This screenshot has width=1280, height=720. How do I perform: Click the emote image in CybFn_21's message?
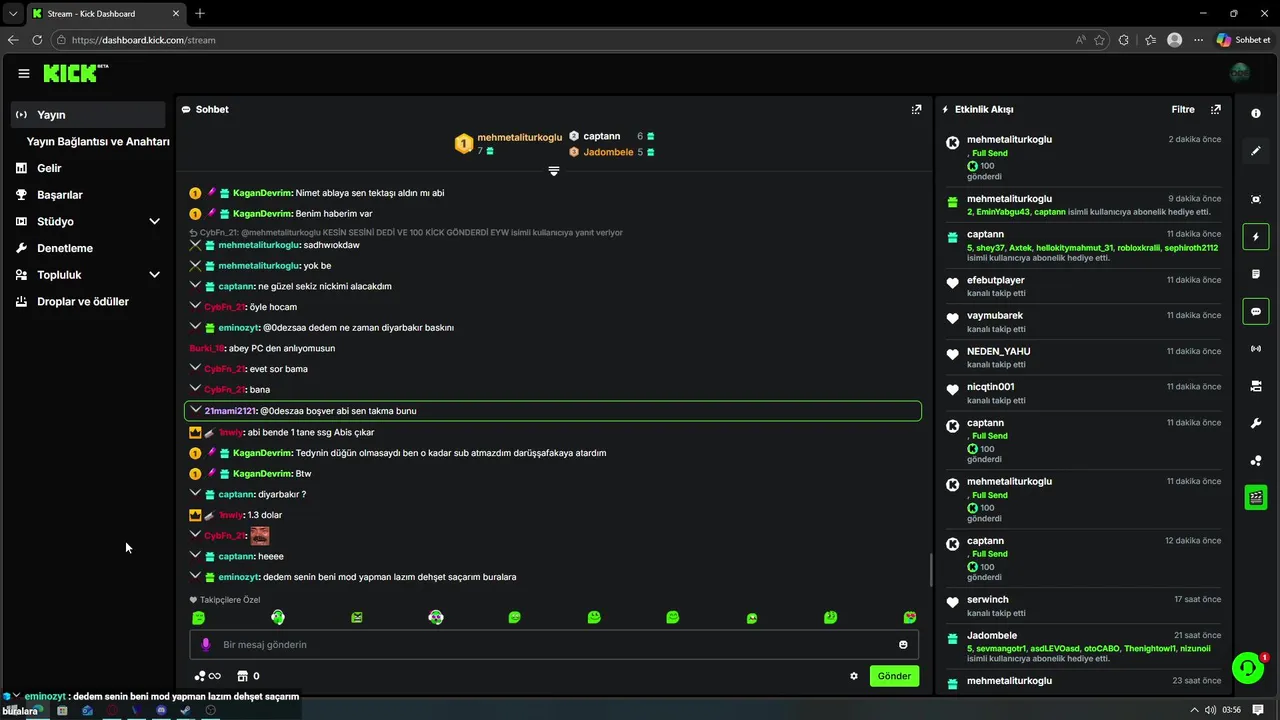[259, 536]
